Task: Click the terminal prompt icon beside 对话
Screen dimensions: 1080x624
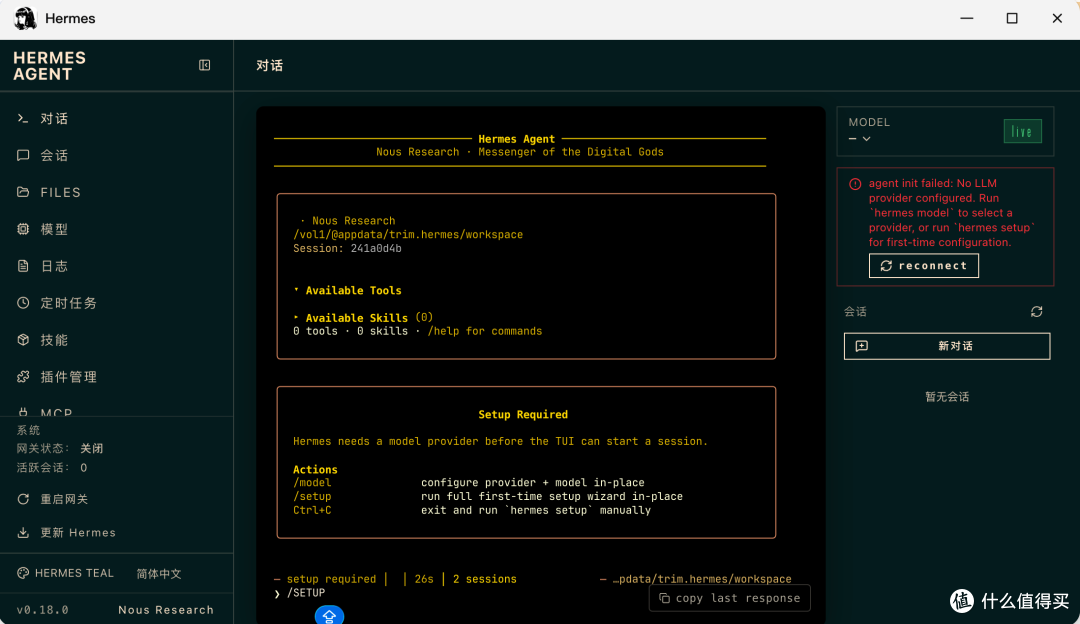Action: tap(23, 118)
